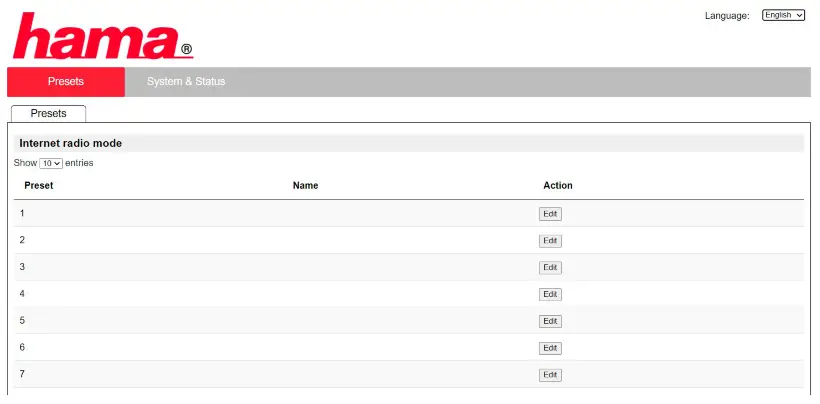
Task: Select the red Presets main tab
Action: pos(66,82)
